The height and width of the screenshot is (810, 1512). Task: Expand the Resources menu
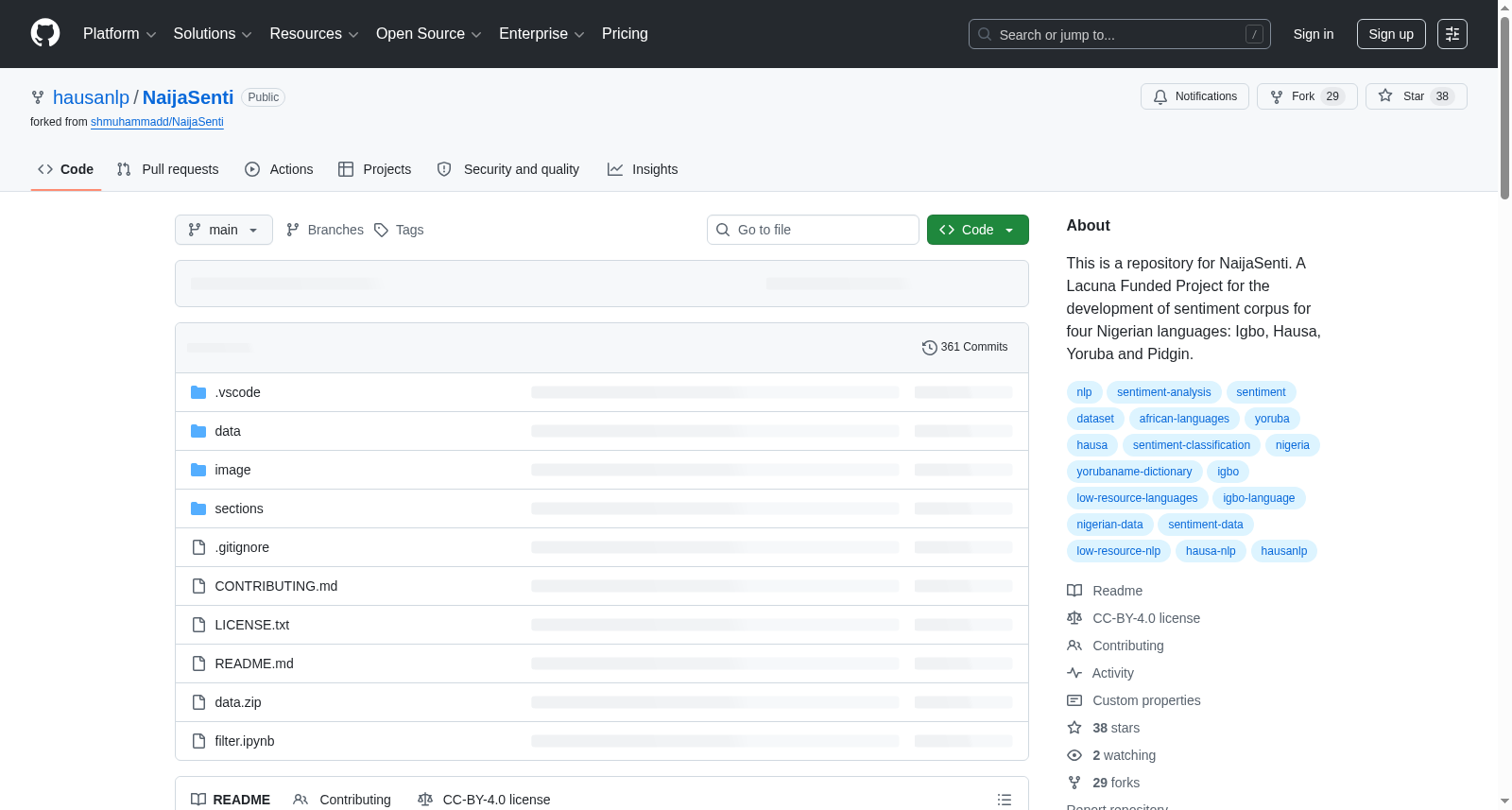(314, 34)
